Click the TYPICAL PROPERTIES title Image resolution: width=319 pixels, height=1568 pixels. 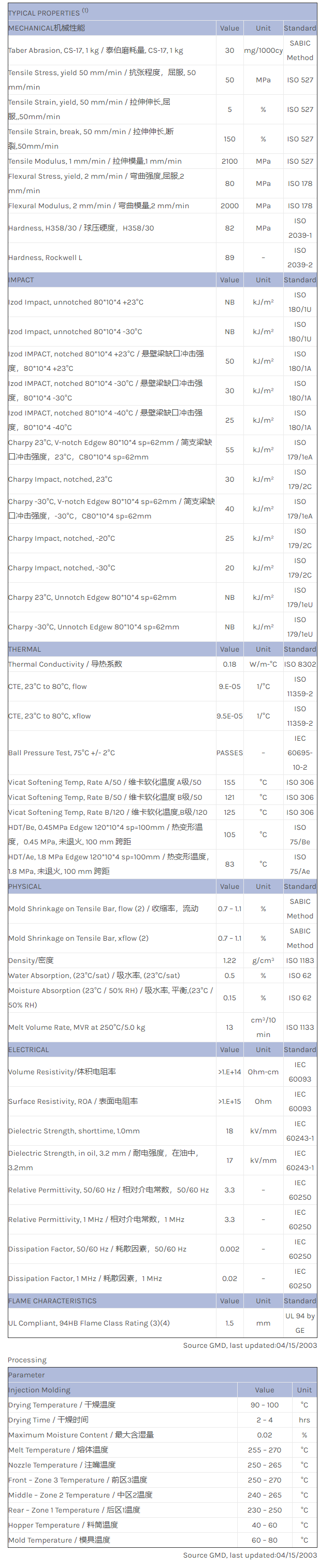45,13
